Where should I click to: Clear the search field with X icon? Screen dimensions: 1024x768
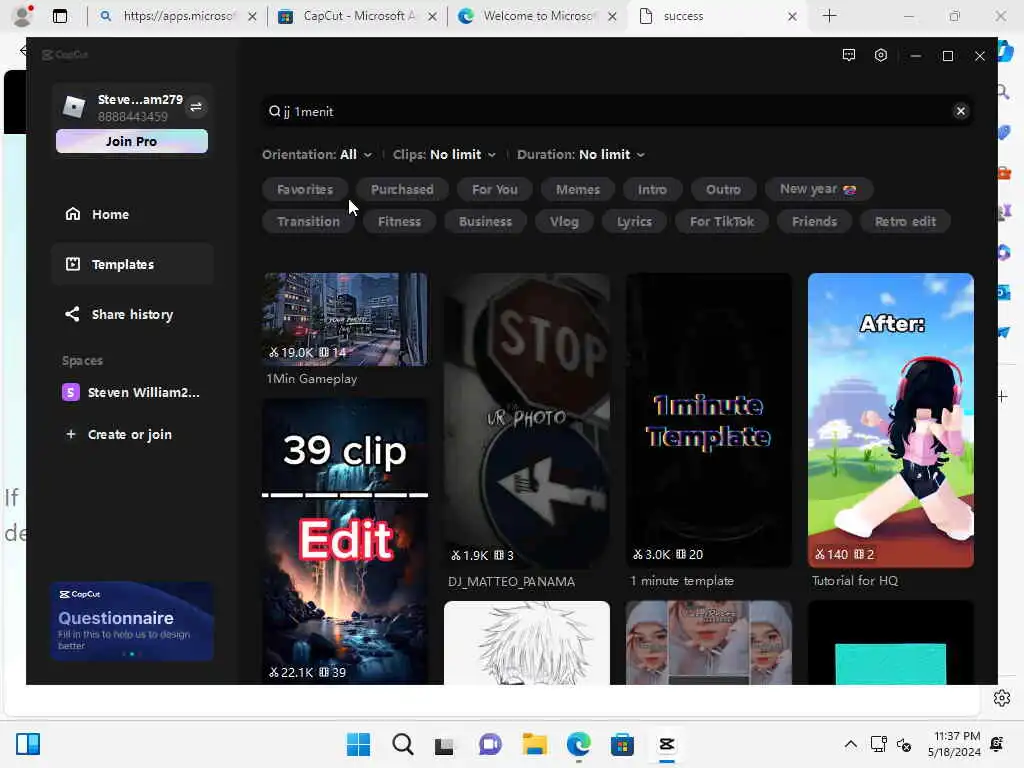960,111
